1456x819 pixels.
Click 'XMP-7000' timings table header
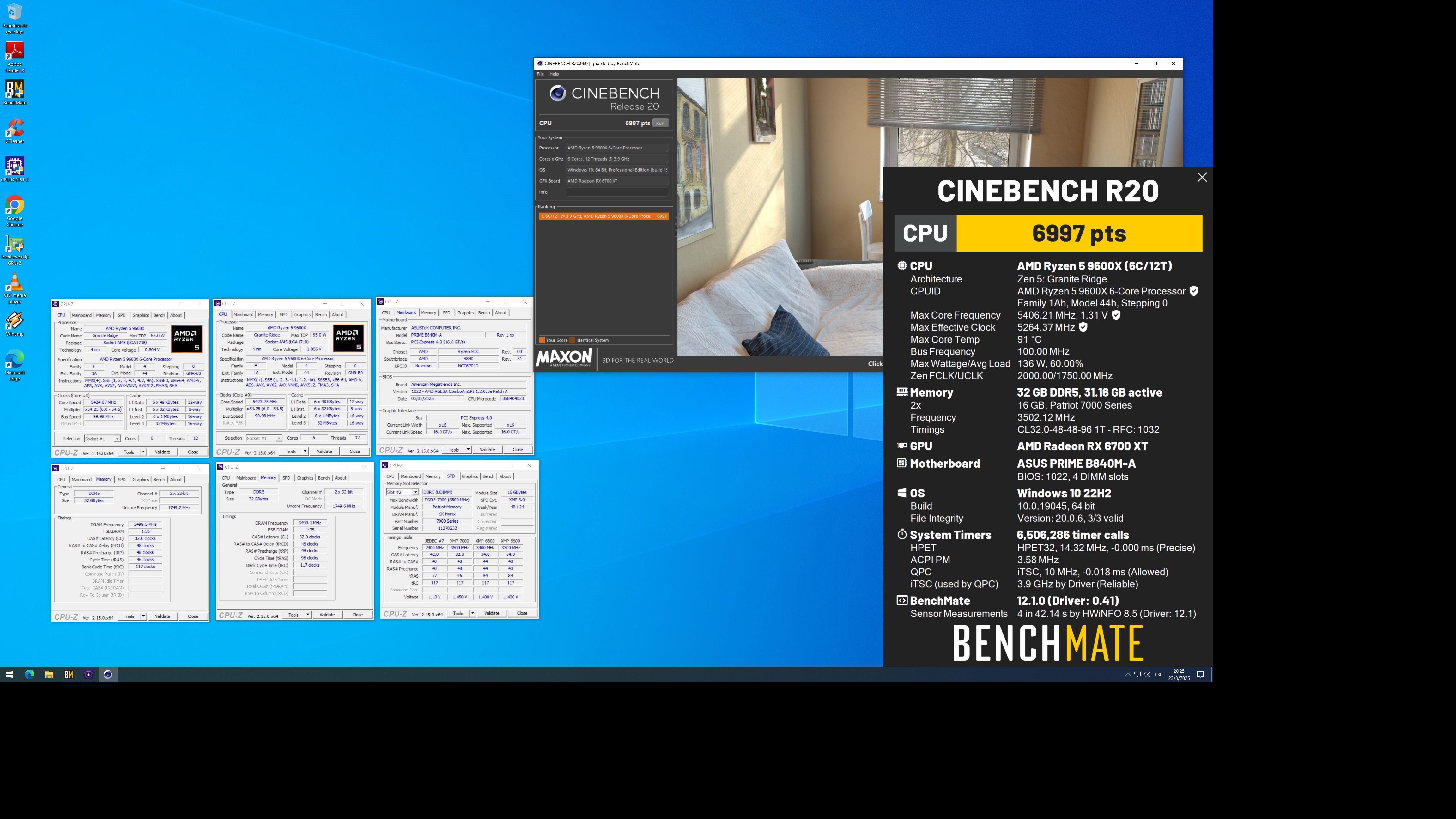[459, 541]
